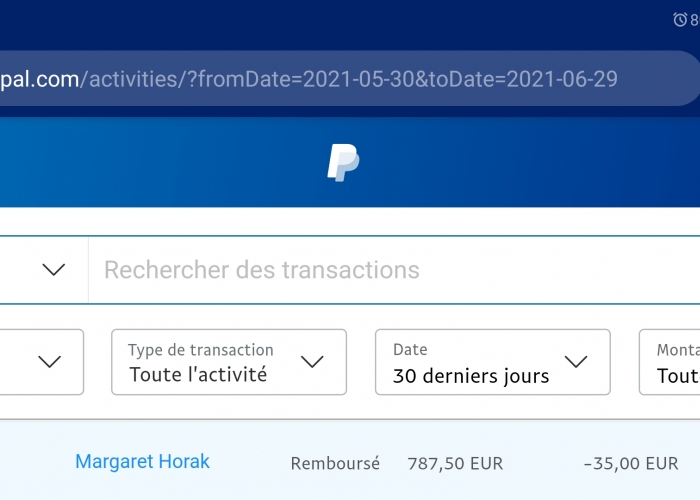Click the PayPal logo in the header
The image size is (700, 500).
pos(343,162)
